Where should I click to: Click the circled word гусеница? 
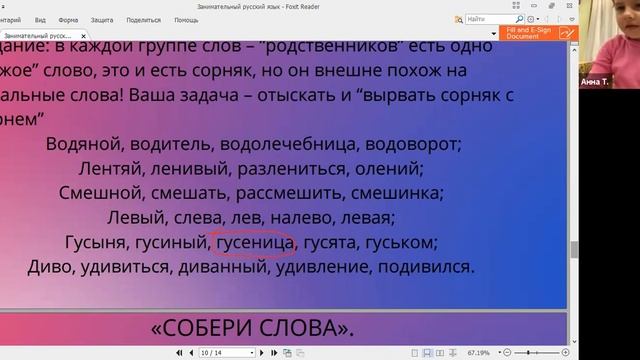pyautogui.click(x=255, y=242)
